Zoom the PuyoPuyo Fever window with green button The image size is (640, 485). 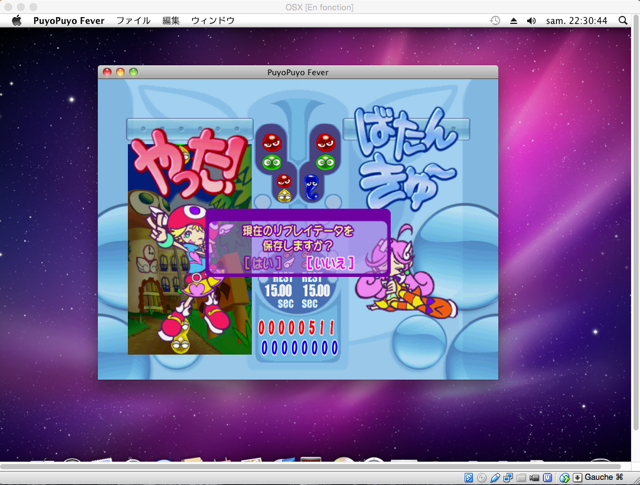click(x=133, y=72)
